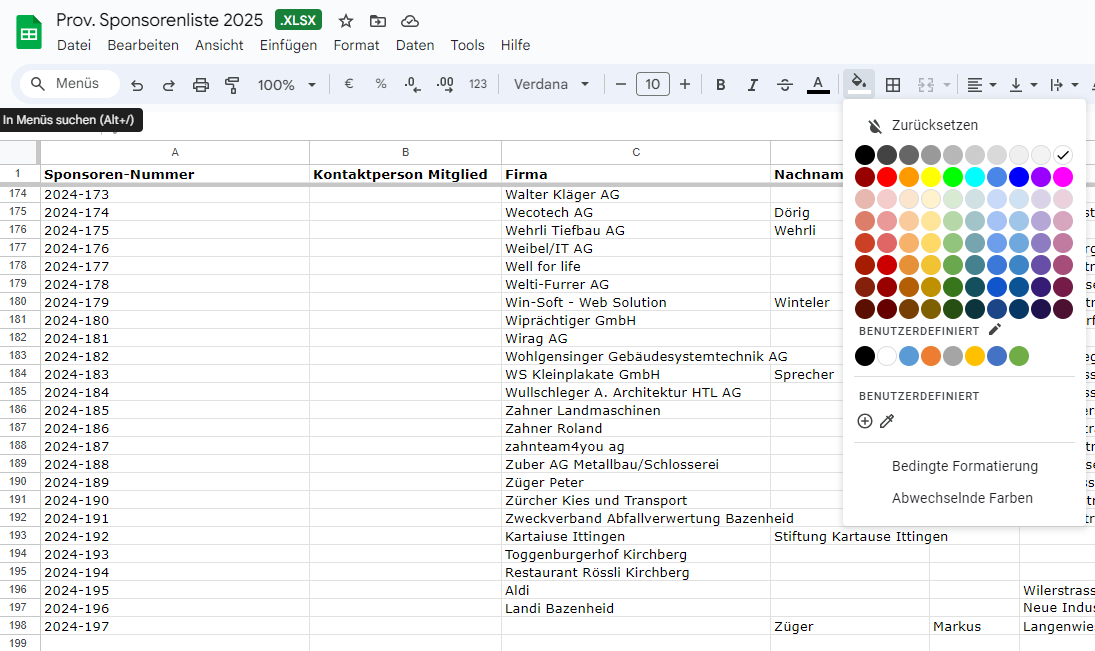This screenshot has height=651, width=1095.
Task: Open the Format menu
Action: pyautogui.click(x=356, y=45)
